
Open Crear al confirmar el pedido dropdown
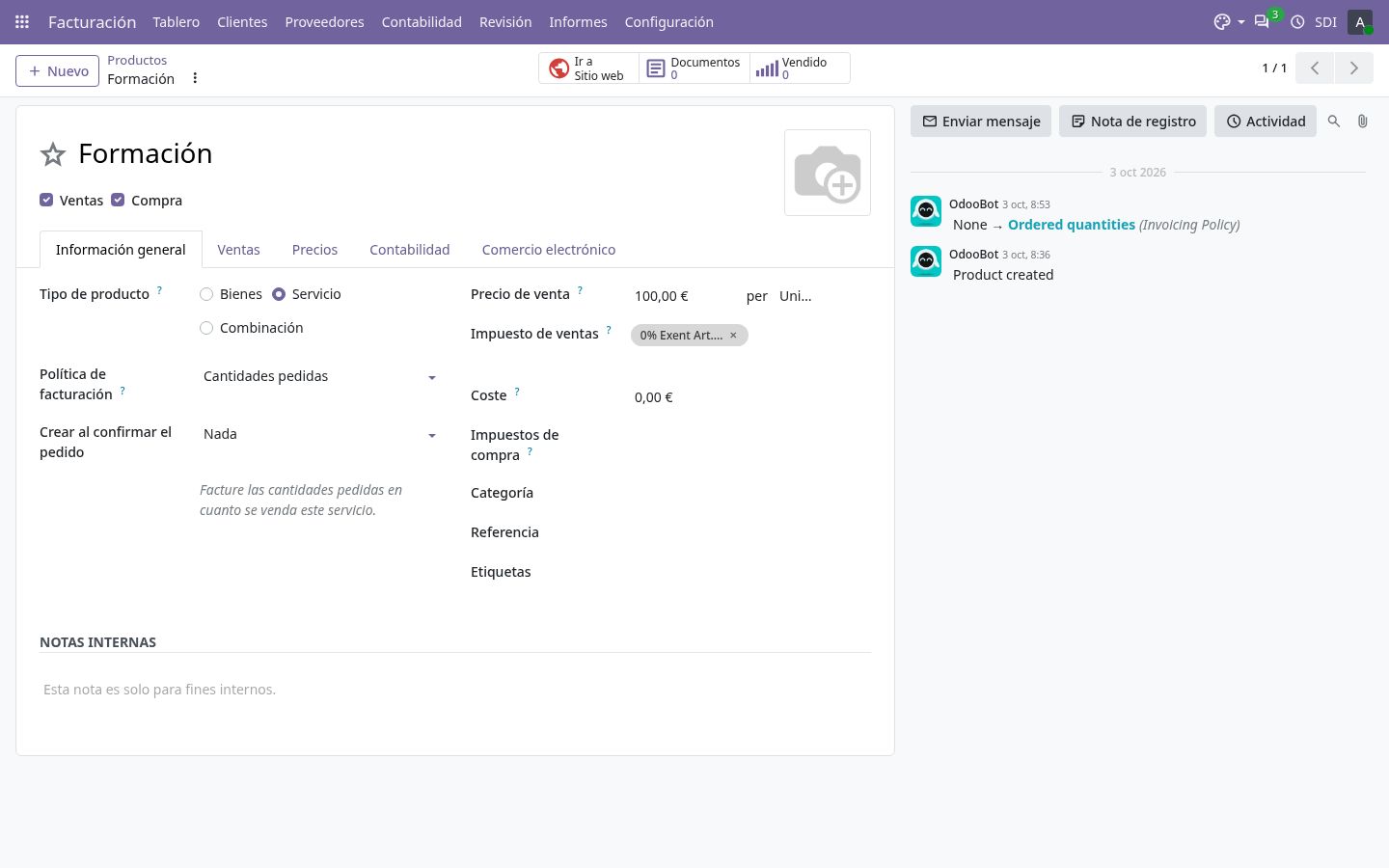[319, 434]
